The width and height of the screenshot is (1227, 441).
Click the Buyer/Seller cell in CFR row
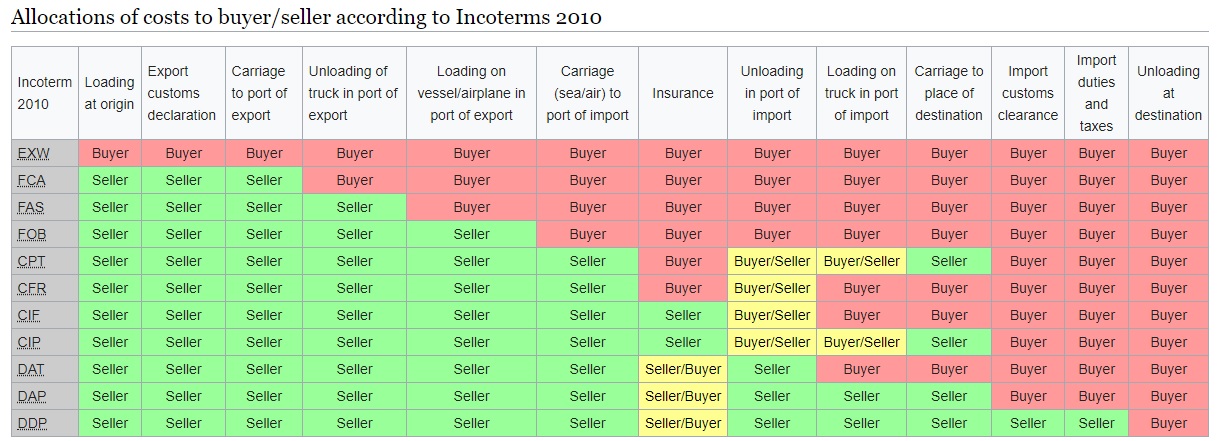772,289
